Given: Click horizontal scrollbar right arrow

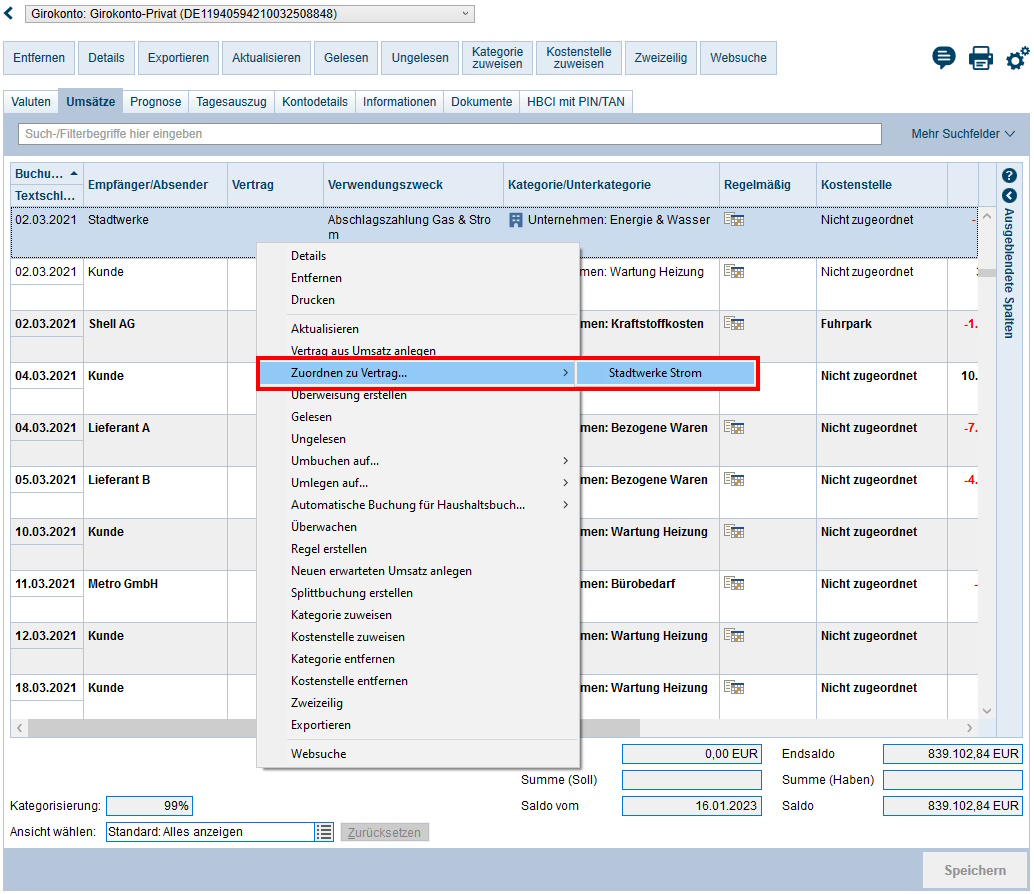Looking at the screenshot, I should pos(969,728).
